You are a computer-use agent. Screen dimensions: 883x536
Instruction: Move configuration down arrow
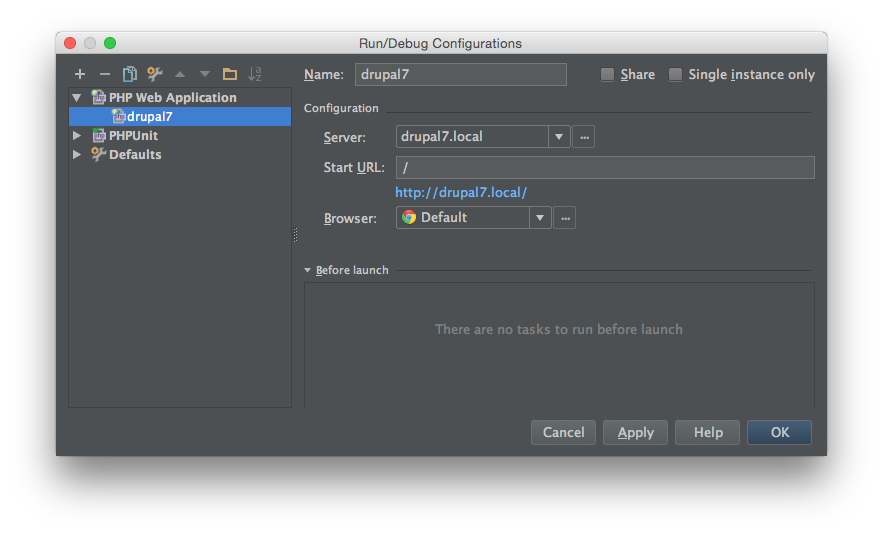click(x=204, y=74)
